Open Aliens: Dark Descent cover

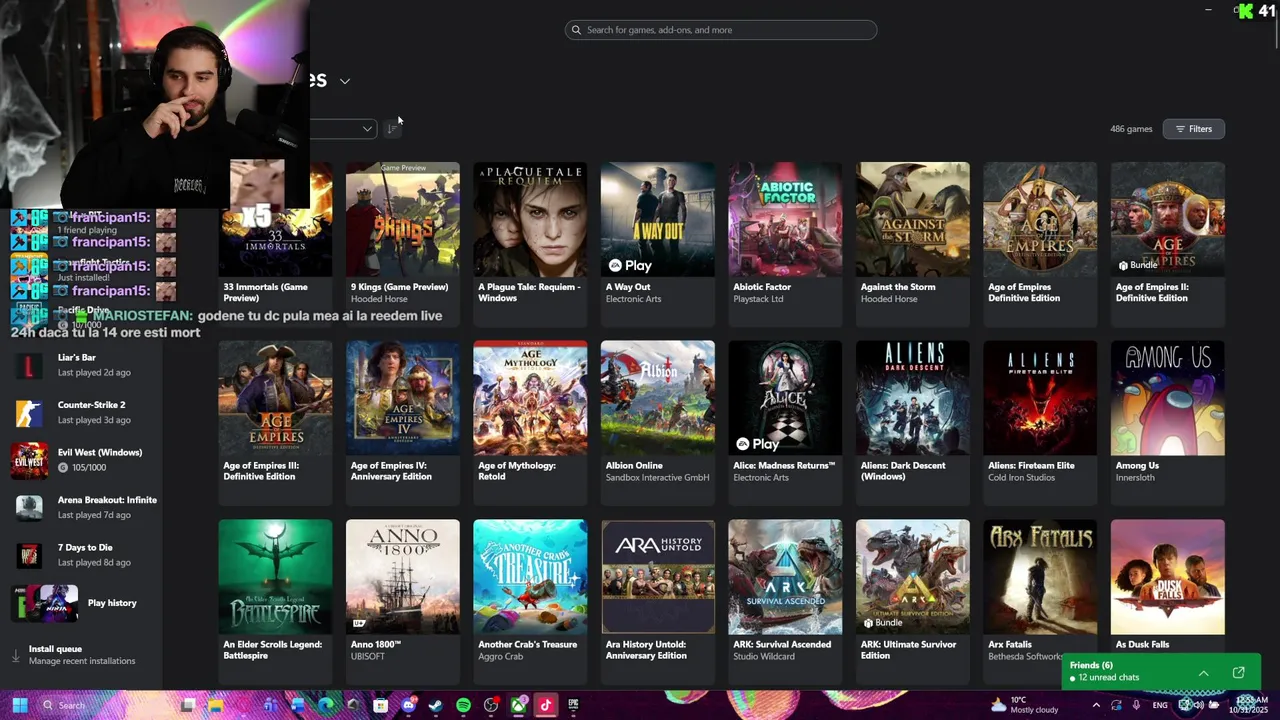point(912,398)
